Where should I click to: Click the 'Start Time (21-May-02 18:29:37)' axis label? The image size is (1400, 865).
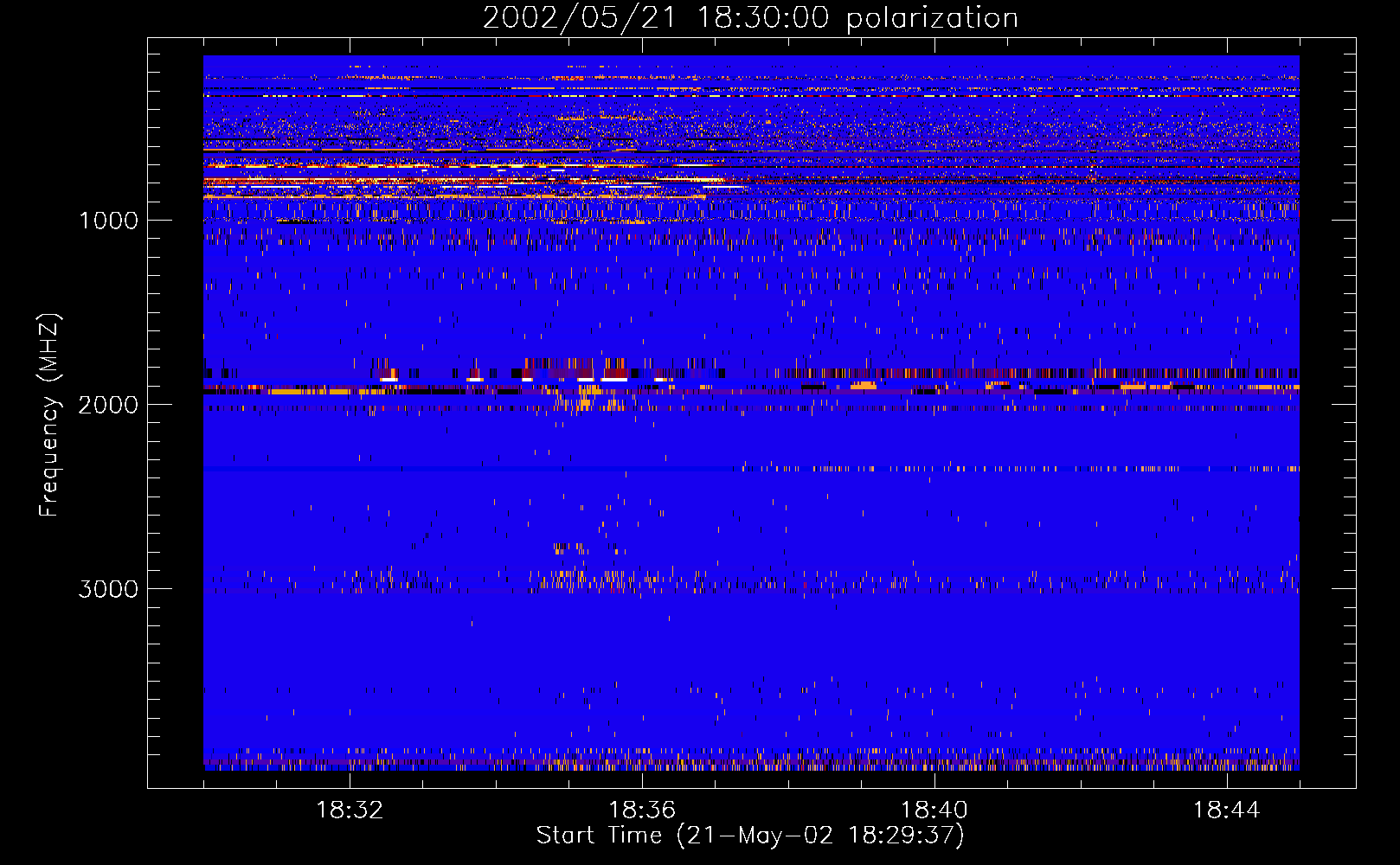pyautogui.click(x=750, y=836)
